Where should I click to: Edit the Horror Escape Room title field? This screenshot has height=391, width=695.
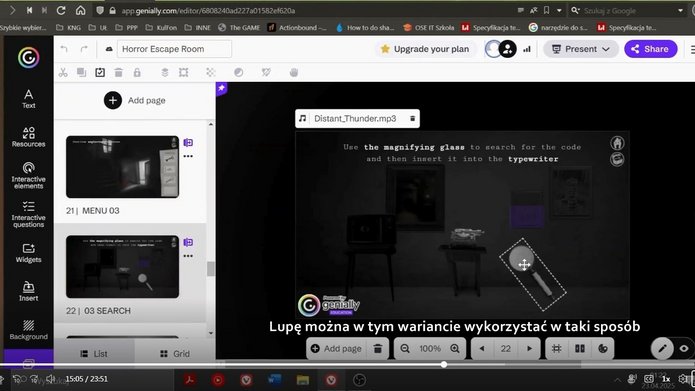[174, 49]
